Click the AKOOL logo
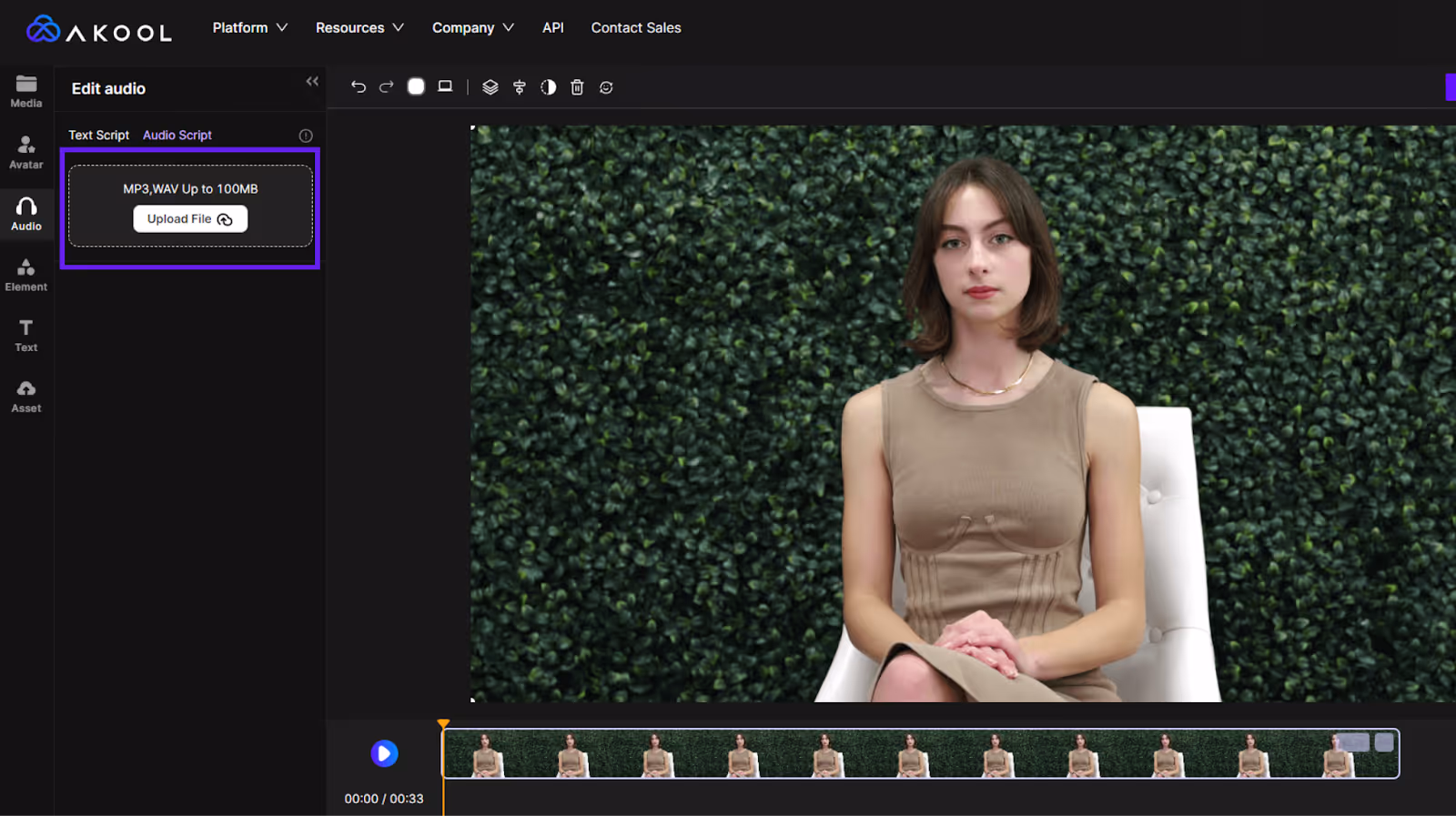 tap(98, 30)
